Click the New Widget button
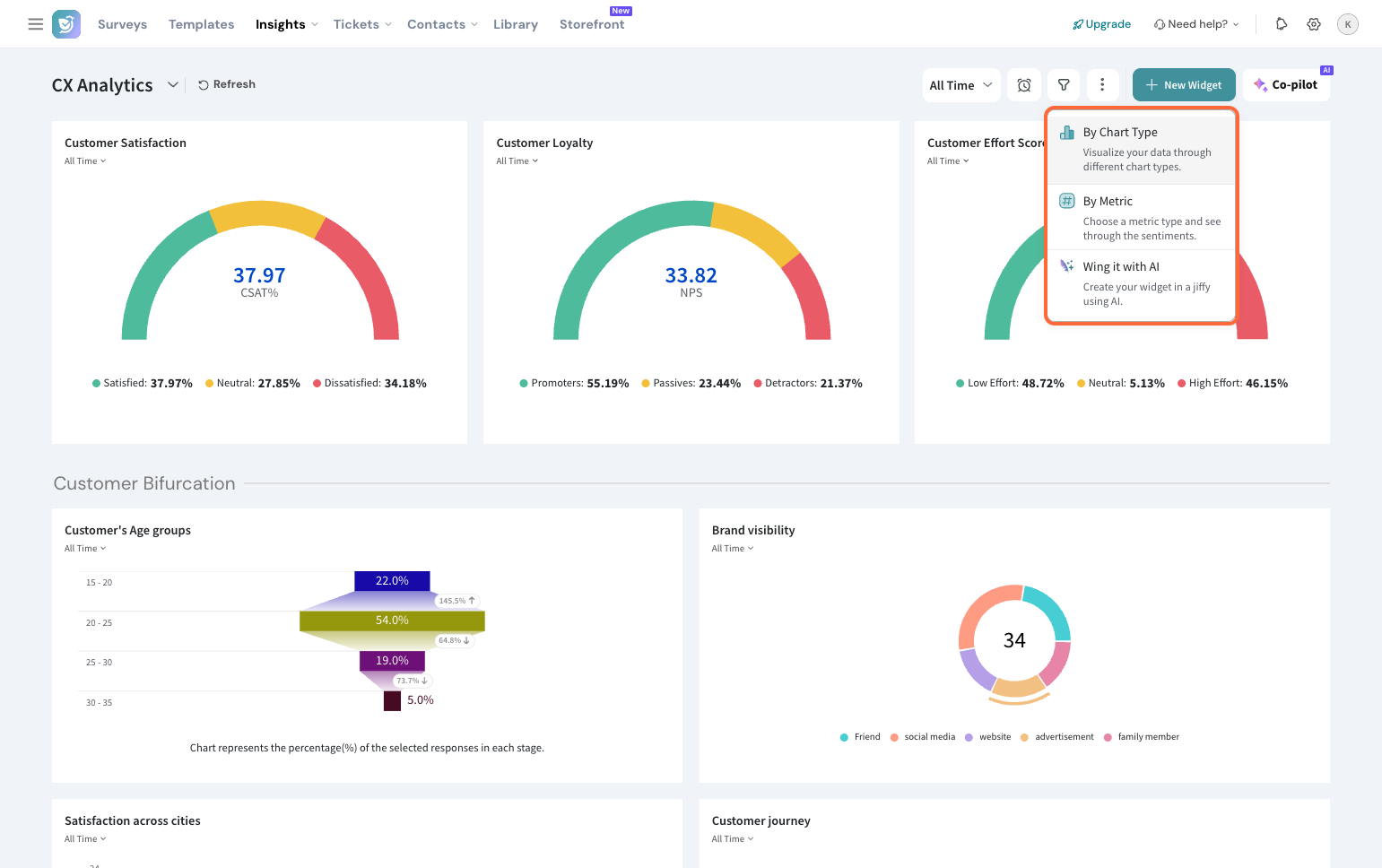Image resolution: width=1382 pixels, height=868 pixels. point(1183,85)
